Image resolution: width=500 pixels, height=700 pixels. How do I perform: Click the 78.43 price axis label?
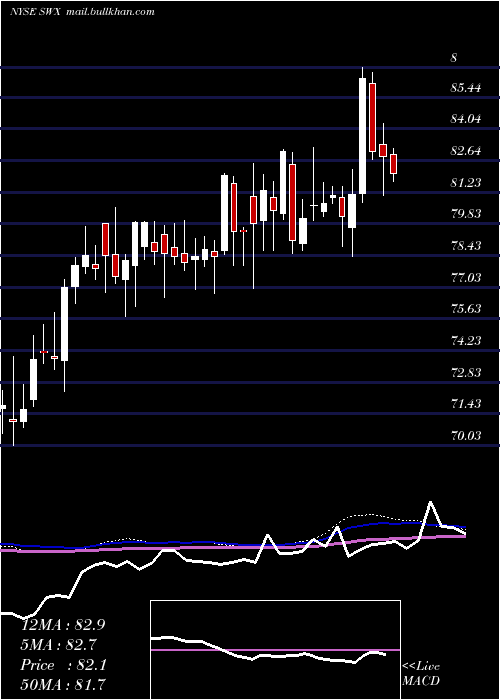tap(466, 246)
